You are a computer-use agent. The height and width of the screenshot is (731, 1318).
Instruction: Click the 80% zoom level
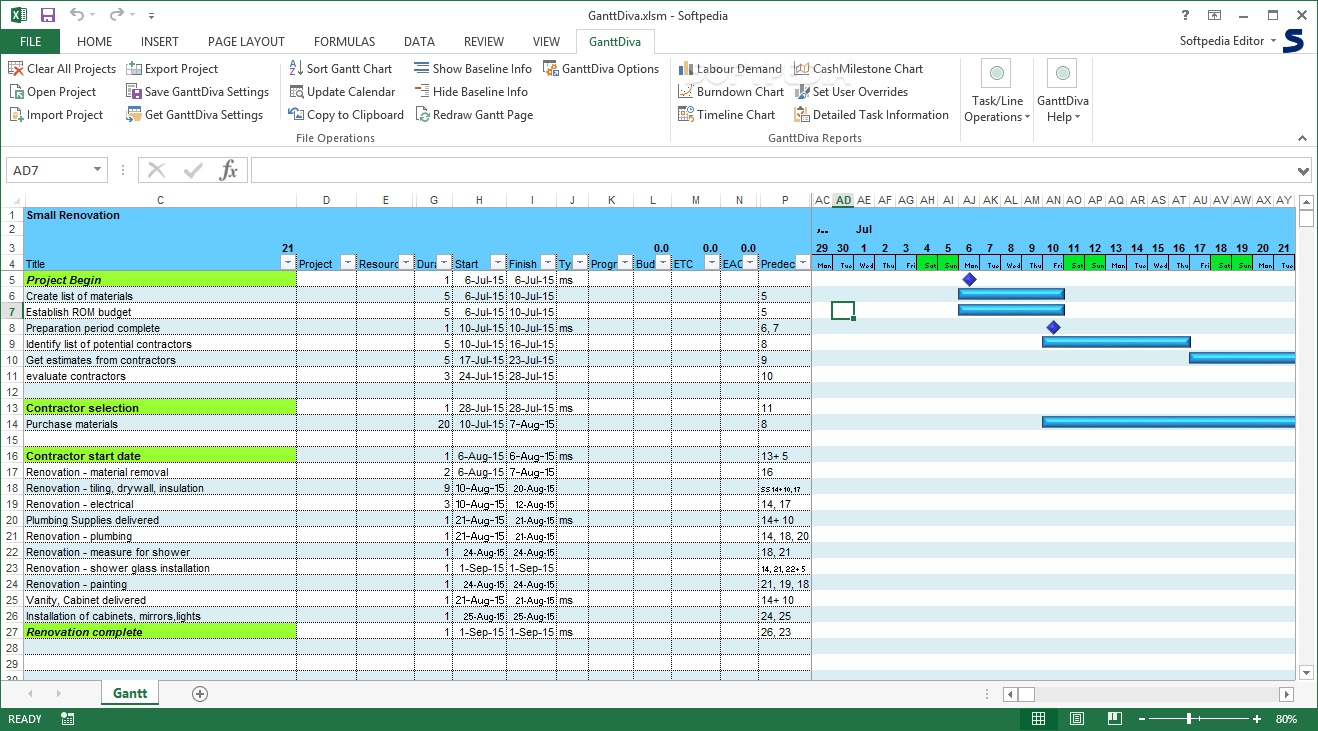point(1286,719)
